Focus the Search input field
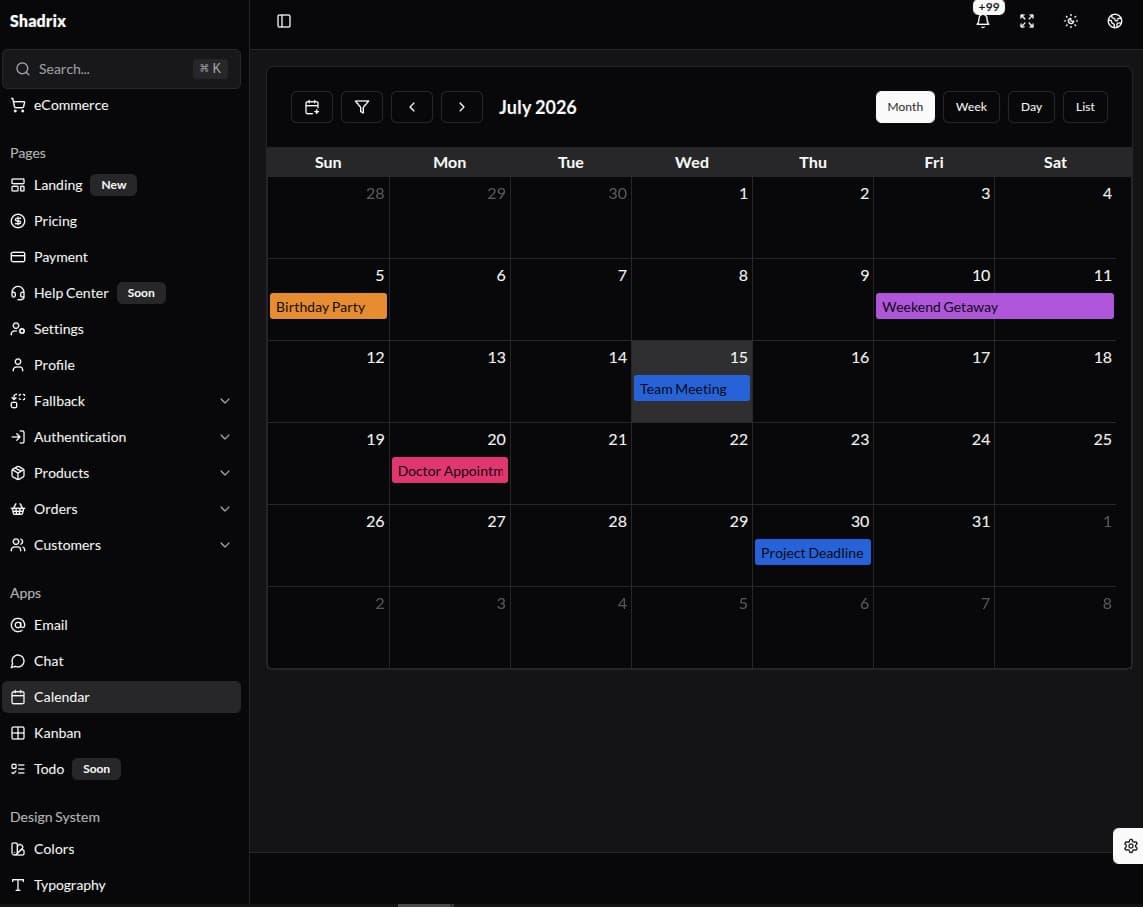The image size is (1143, 907). (122, 69)
